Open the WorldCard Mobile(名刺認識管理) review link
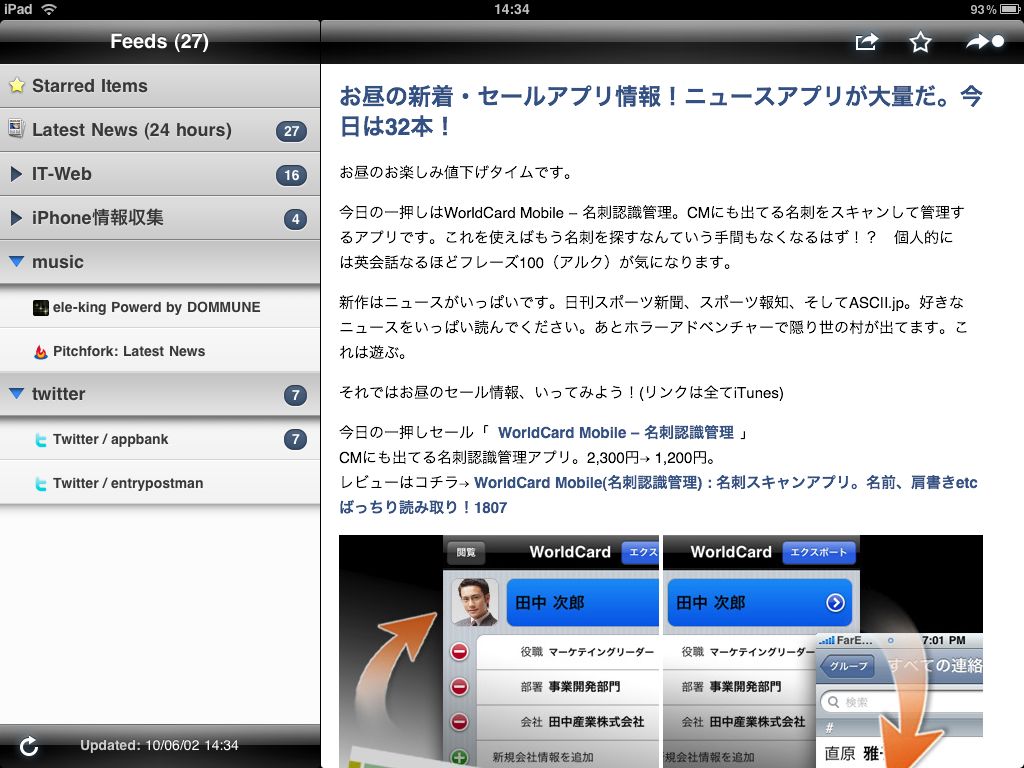Image resolution: width=1024 pixels, height=768 pixels. click(658, 495)
